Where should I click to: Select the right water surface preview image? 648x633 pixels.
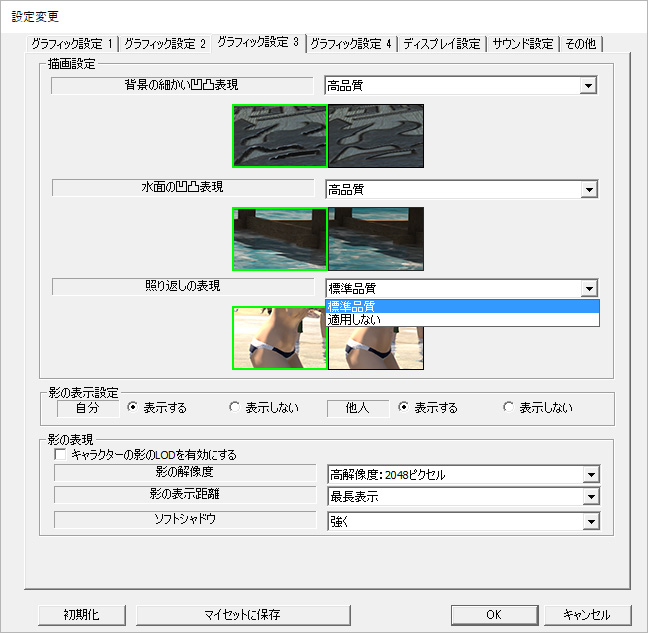[x=376, y=239]
